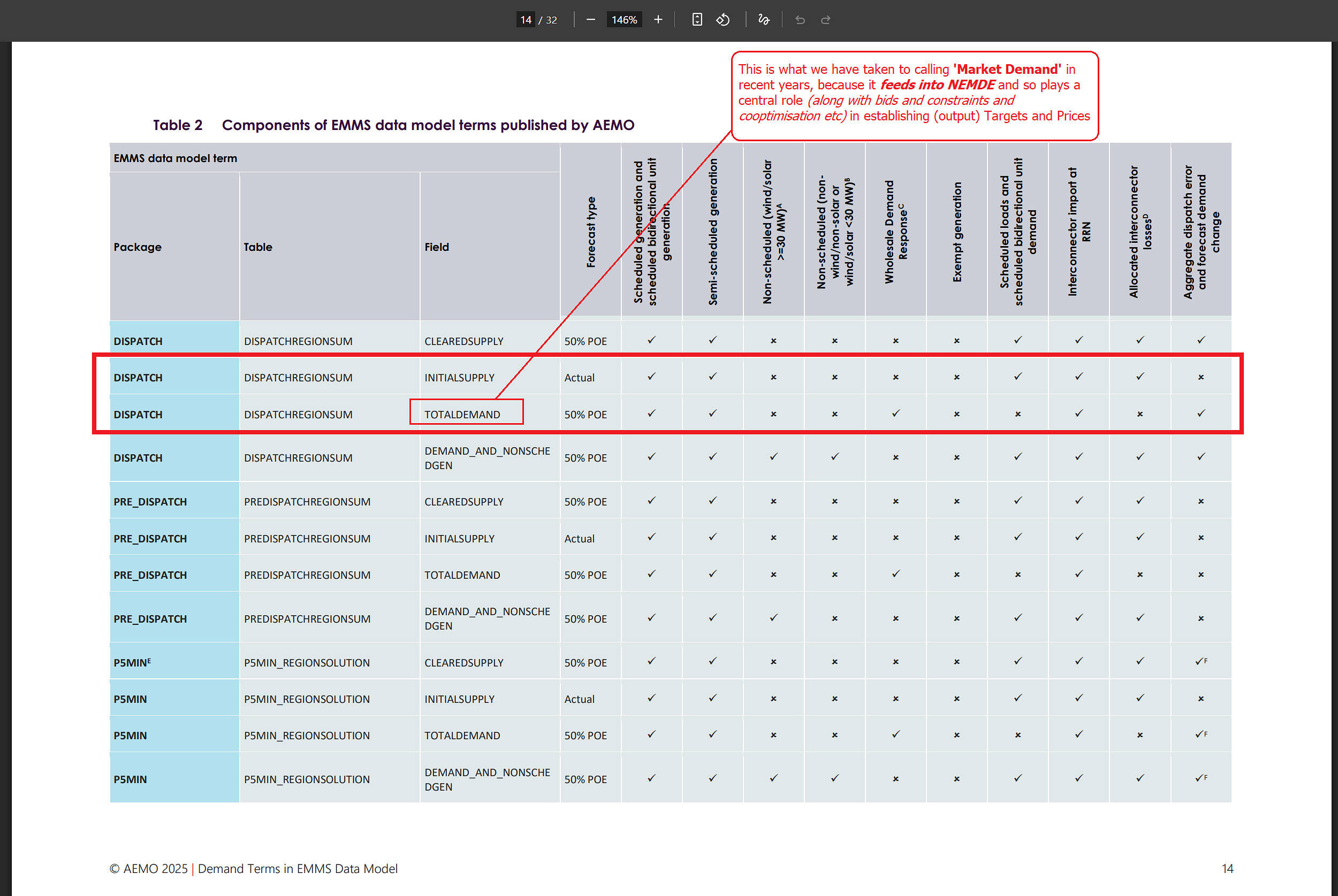Image resolution: width=1338 pixels, height=896 pixels.
Task: Click the page number field showing 14
Action: (x=525, y=20)
